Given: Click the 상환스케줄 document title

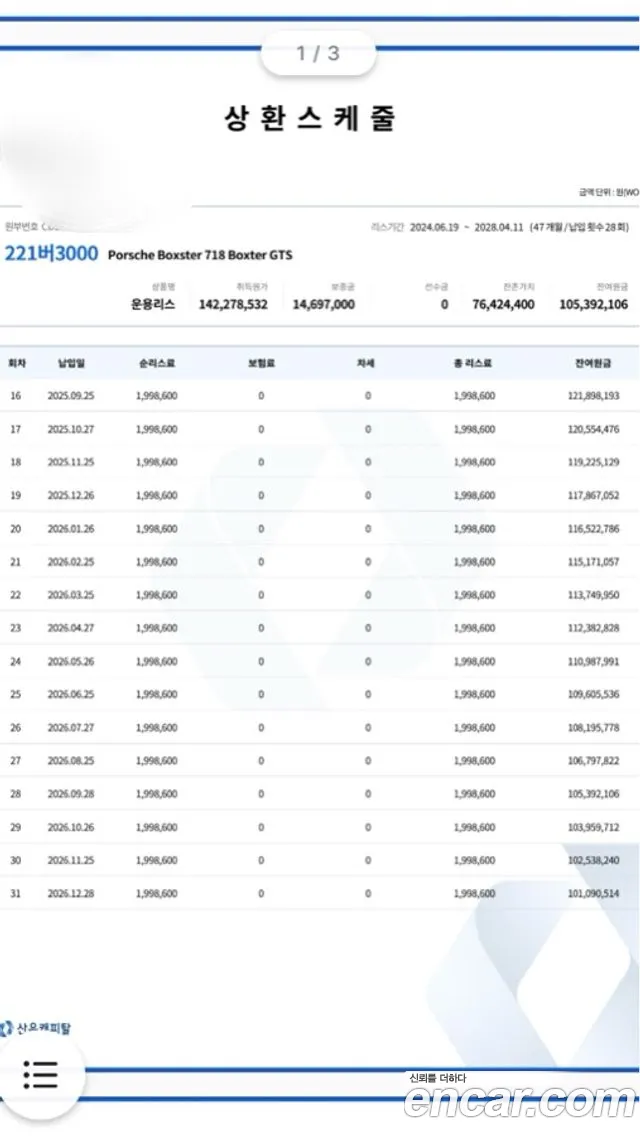Looking at the screenshot, I should 310,118.
